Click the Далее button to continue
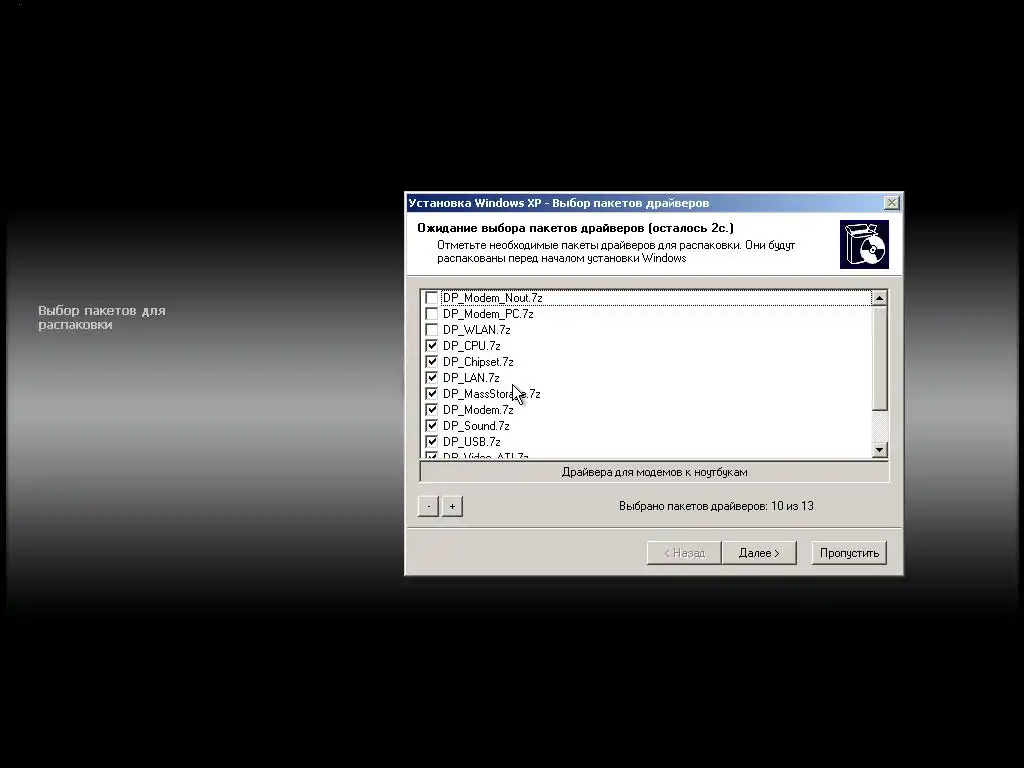This screenshot has width=1024, height=768. (x=759, y=553)
